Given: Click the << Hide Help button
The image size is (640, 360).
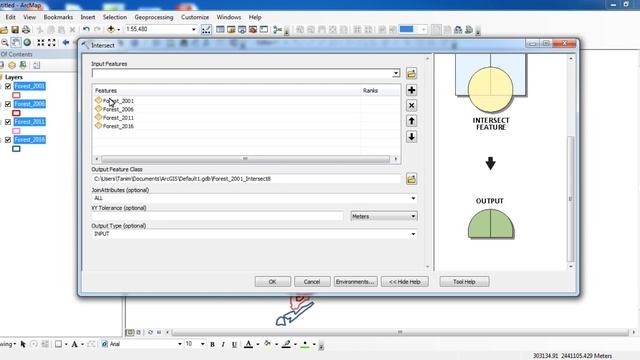Looking at the screenshot, I should click(x=404, y=282).
